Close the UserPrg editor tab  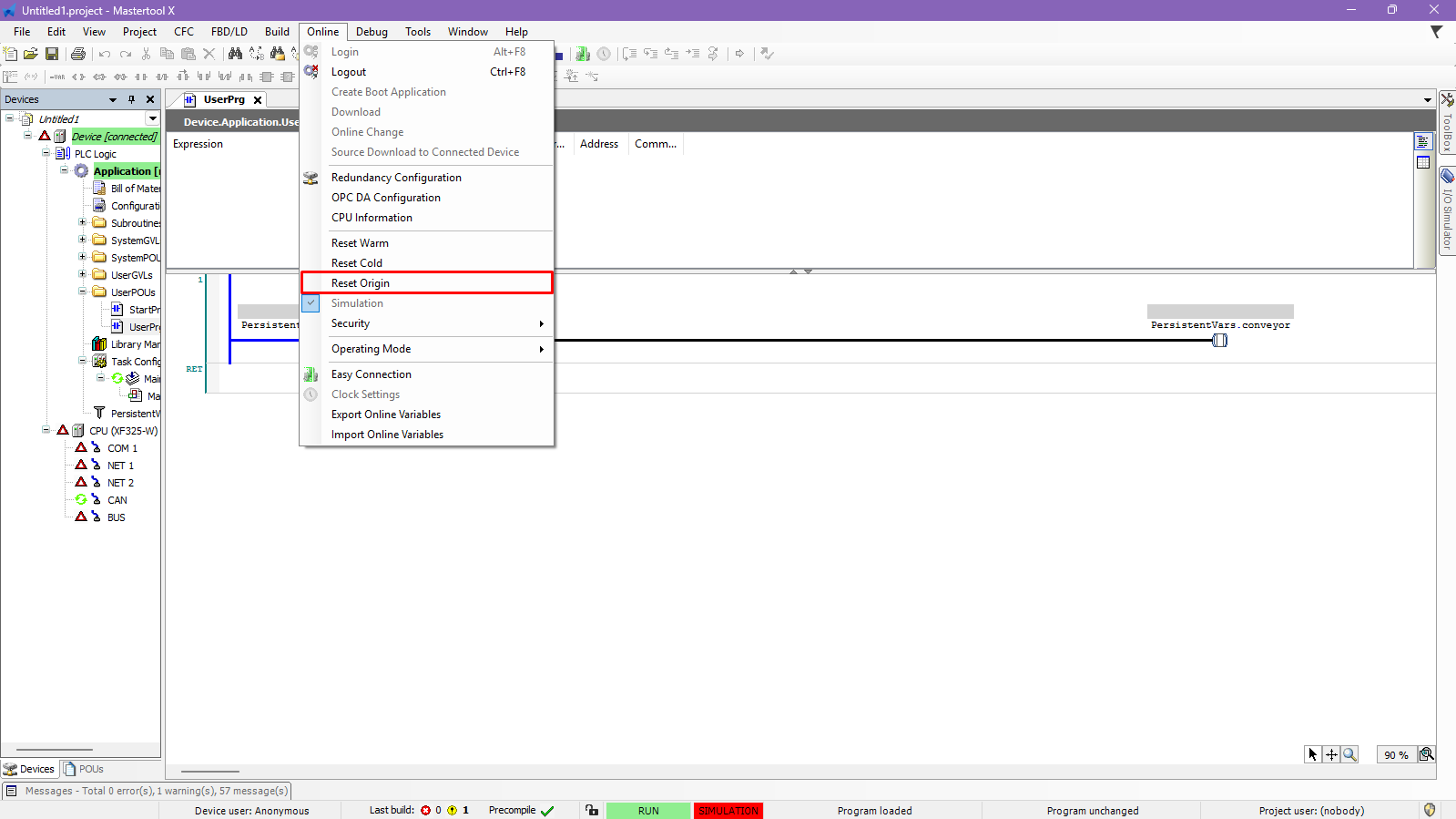[x=258, y=100]
